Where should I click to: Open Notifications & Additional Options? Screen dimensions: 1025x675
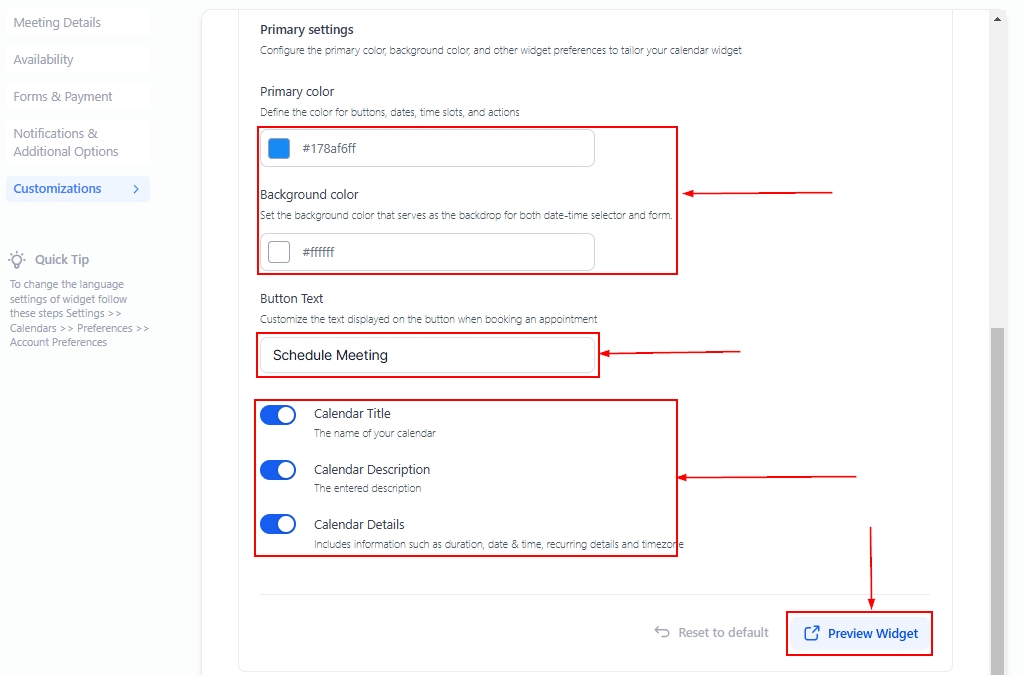pos(66,142)
